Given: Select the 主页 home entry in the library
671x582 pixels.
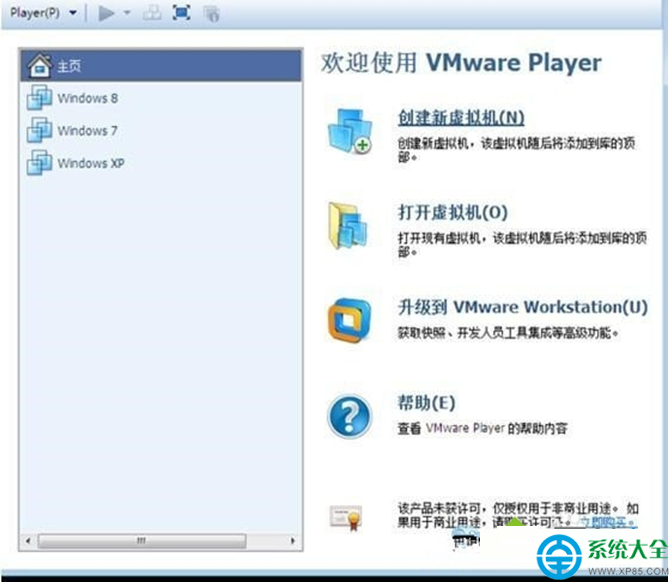Looking at the screenshot, I should click(x=161, y=65).
